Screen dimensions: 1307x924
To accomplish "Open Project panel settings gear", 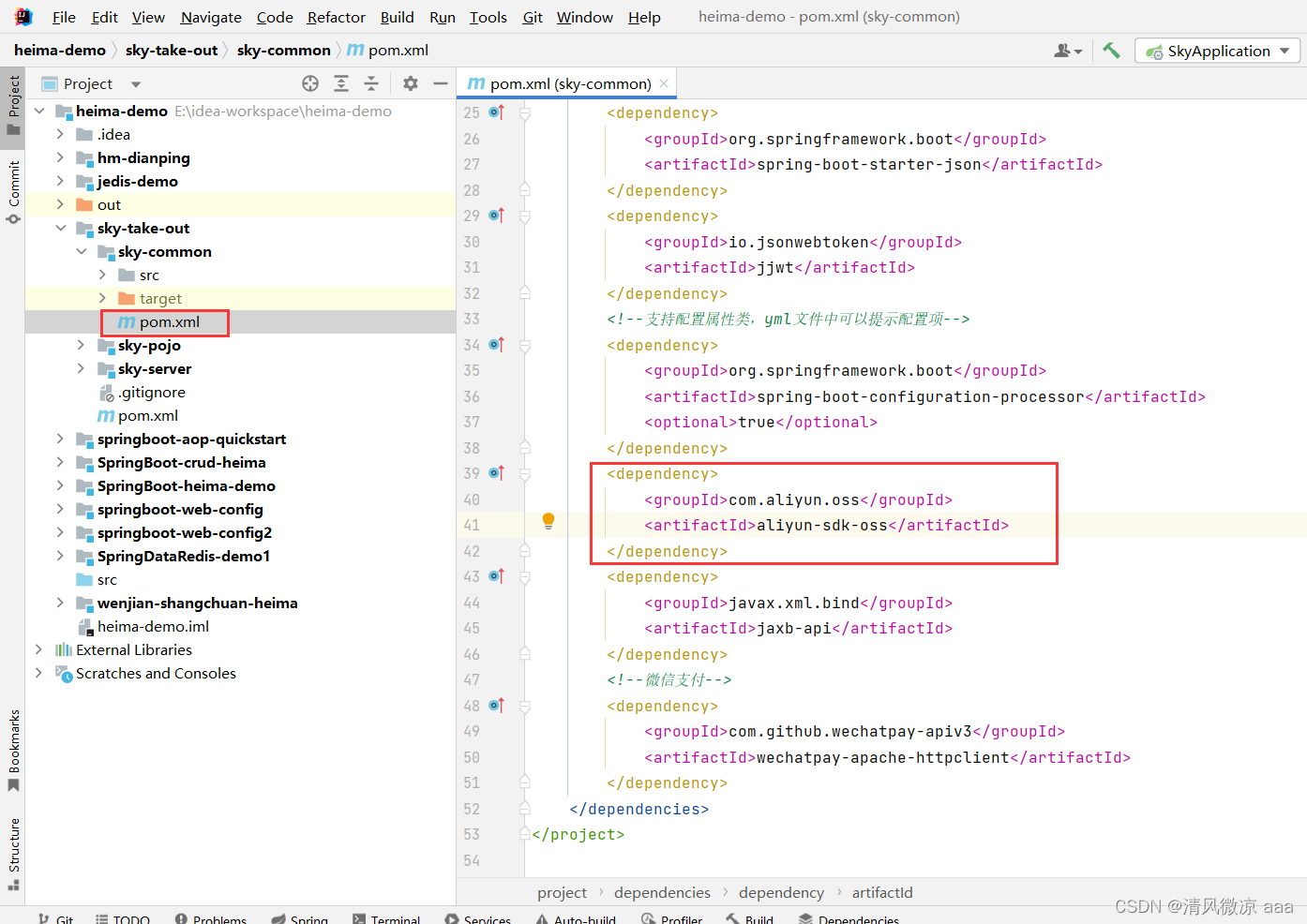I will 411,83.
